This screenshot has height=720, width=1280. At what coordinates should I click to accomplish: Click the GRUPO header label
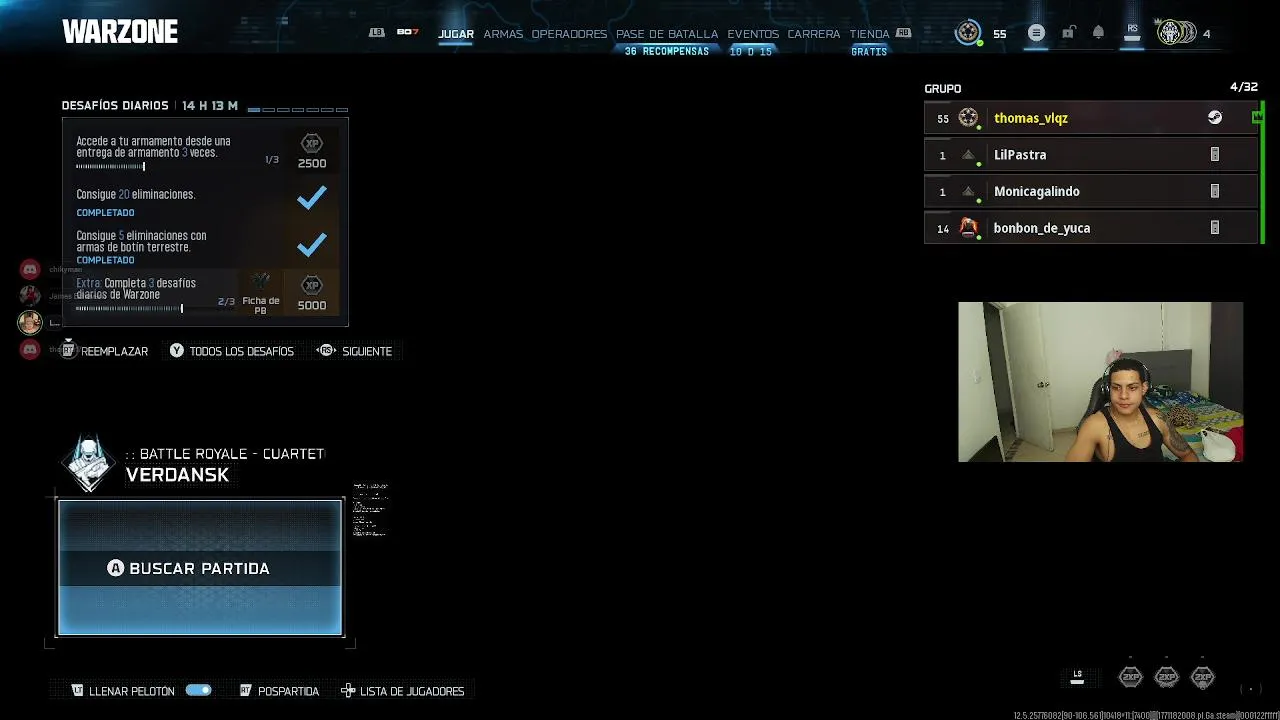[x=943, y=89]
